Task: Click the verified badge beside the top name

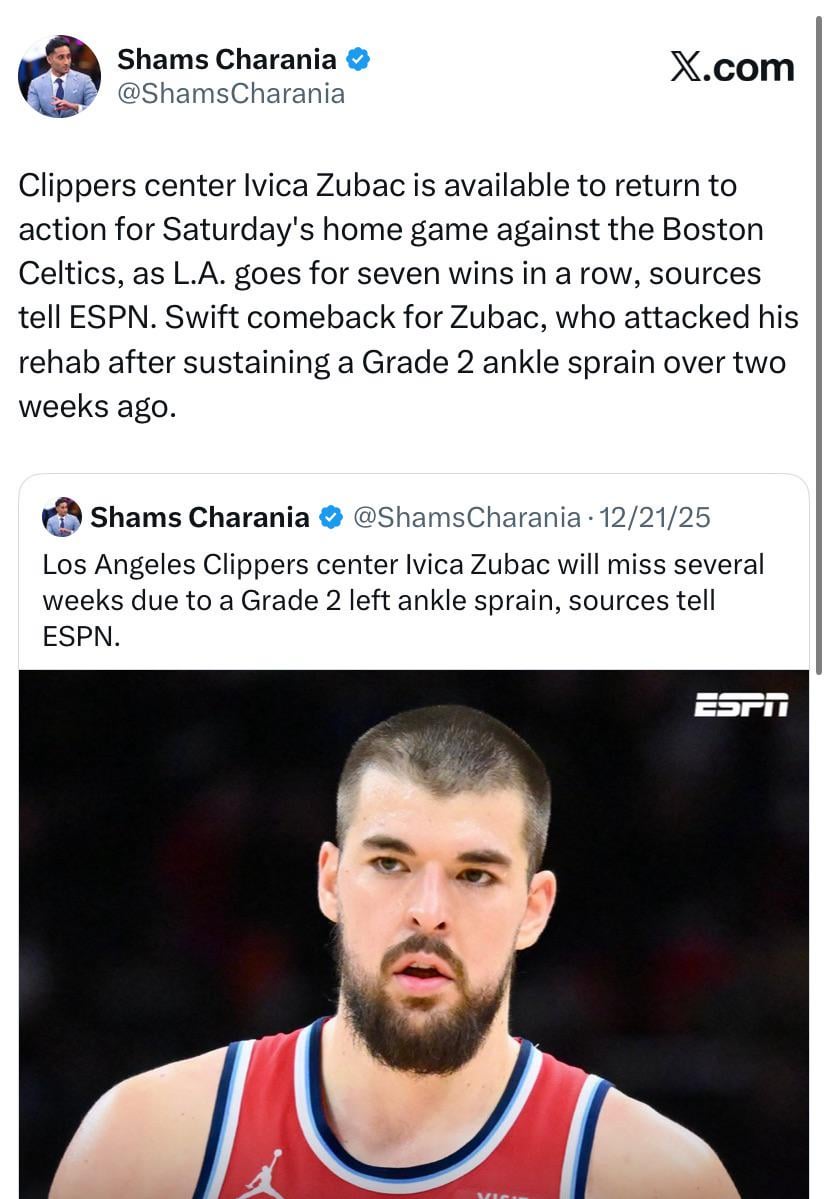Action: tap(358, 59)
